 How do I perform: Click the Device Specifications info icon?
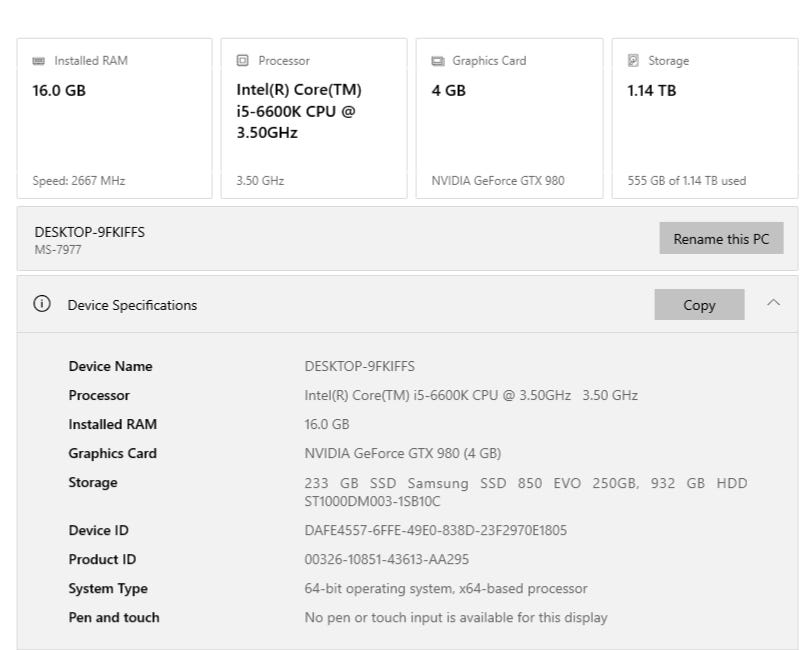(42, 305)
